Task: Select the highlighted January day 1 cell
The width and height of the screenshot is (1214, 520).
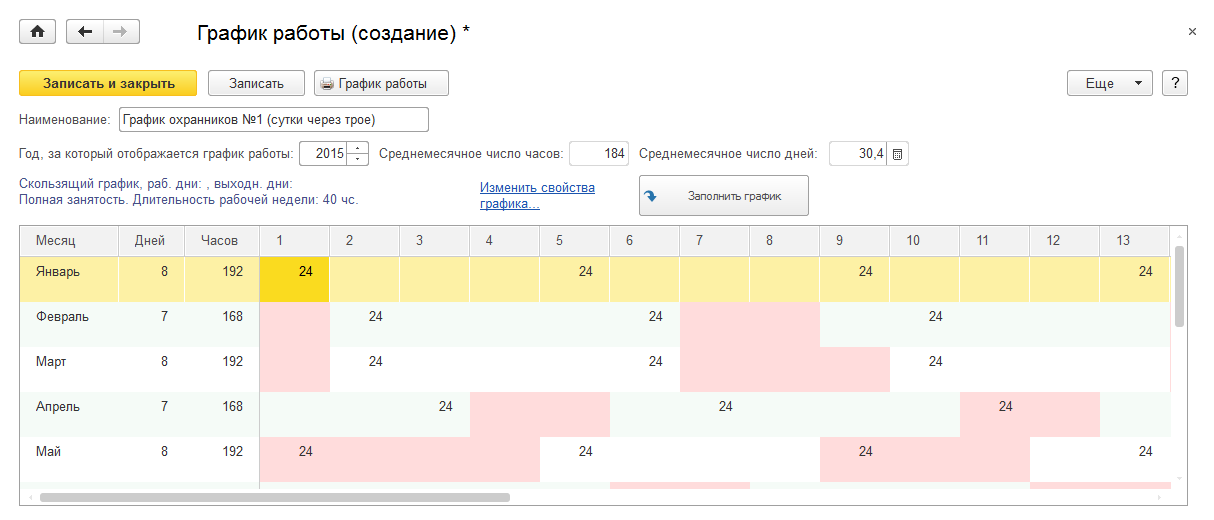Action: pos(294,272)
